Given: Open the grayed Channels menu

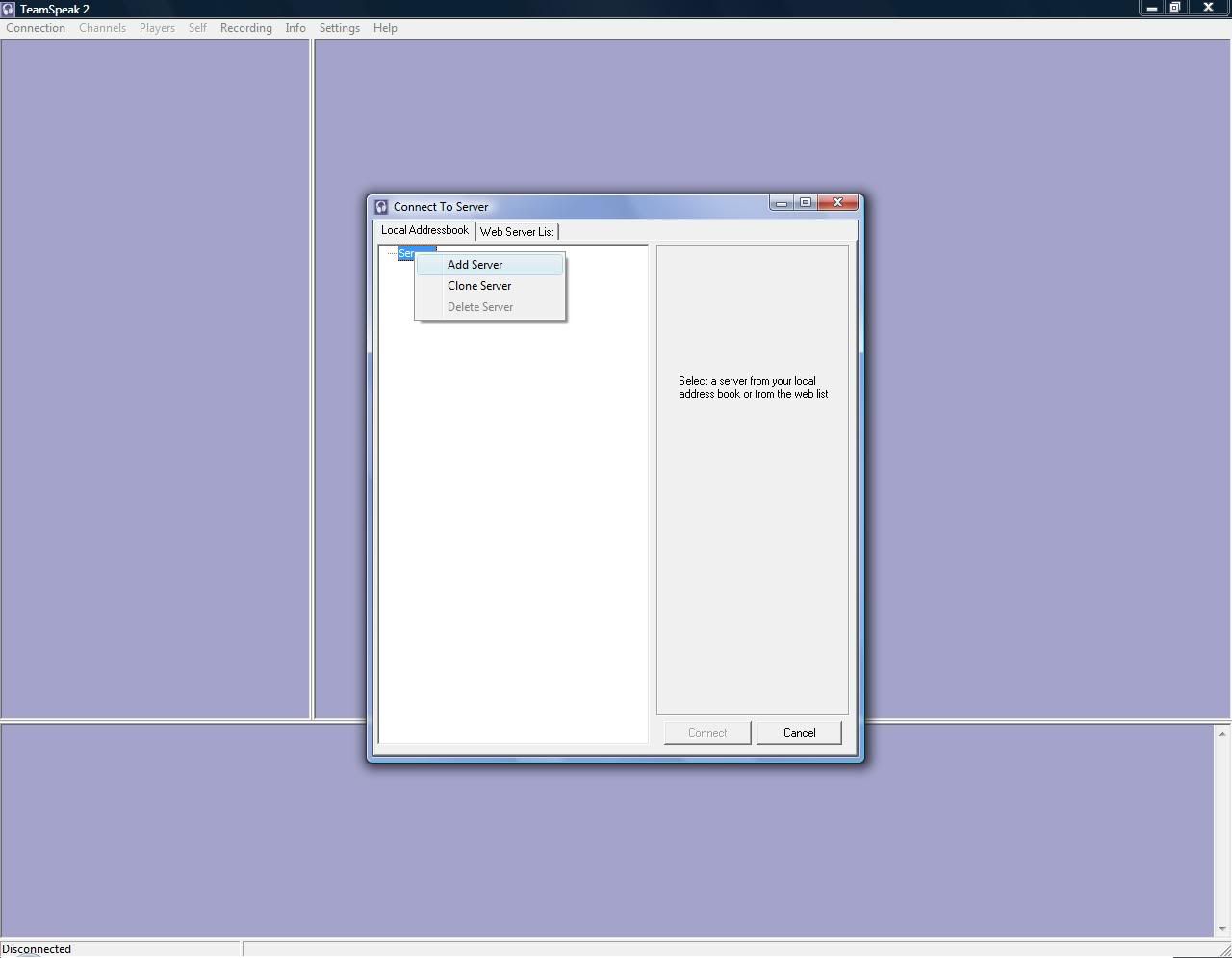Looking at the screenshot, I should (102, 28).
